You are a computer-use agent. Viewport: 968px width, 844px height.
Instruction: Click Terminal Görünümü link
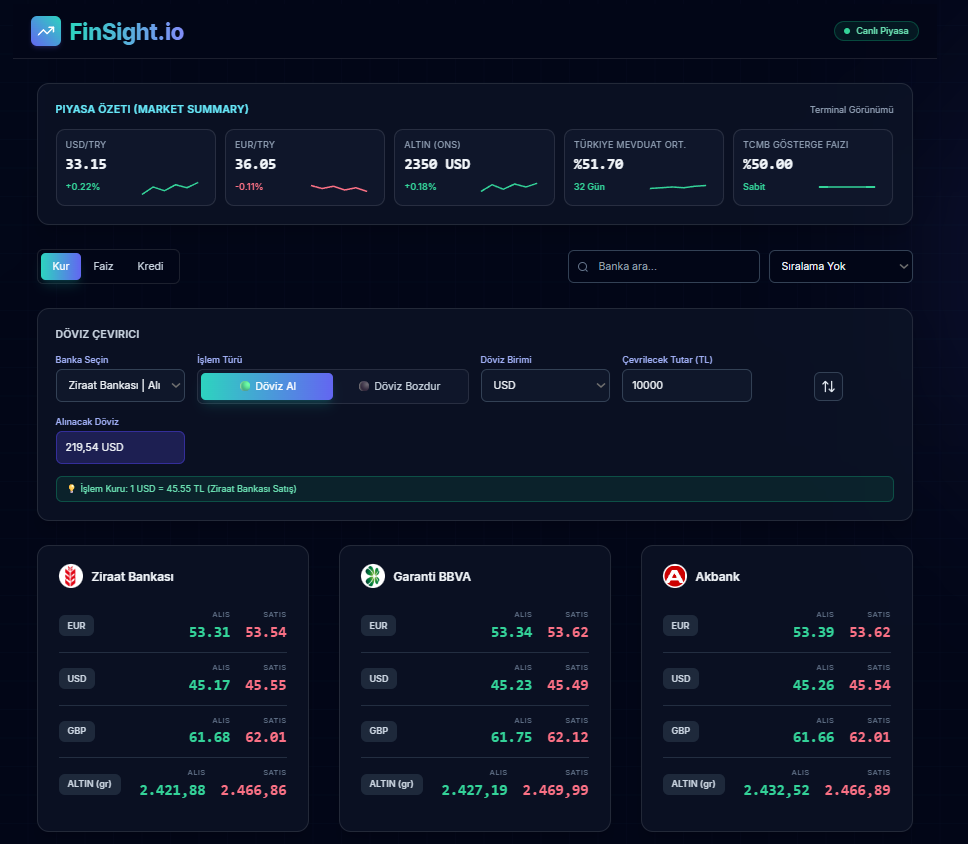point(851,109)
